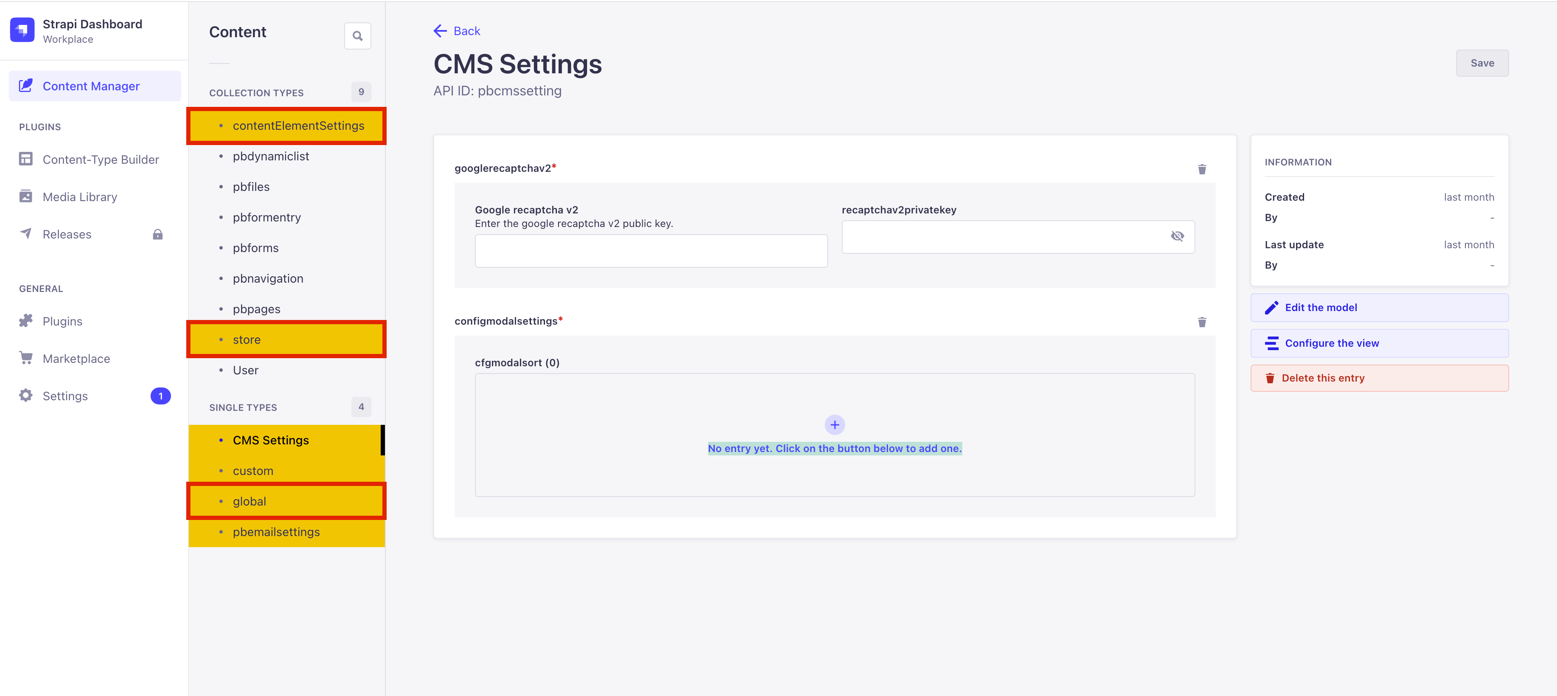Open the Plugins page
Screen dimensions: 1557x696
[x=61, y=321]
